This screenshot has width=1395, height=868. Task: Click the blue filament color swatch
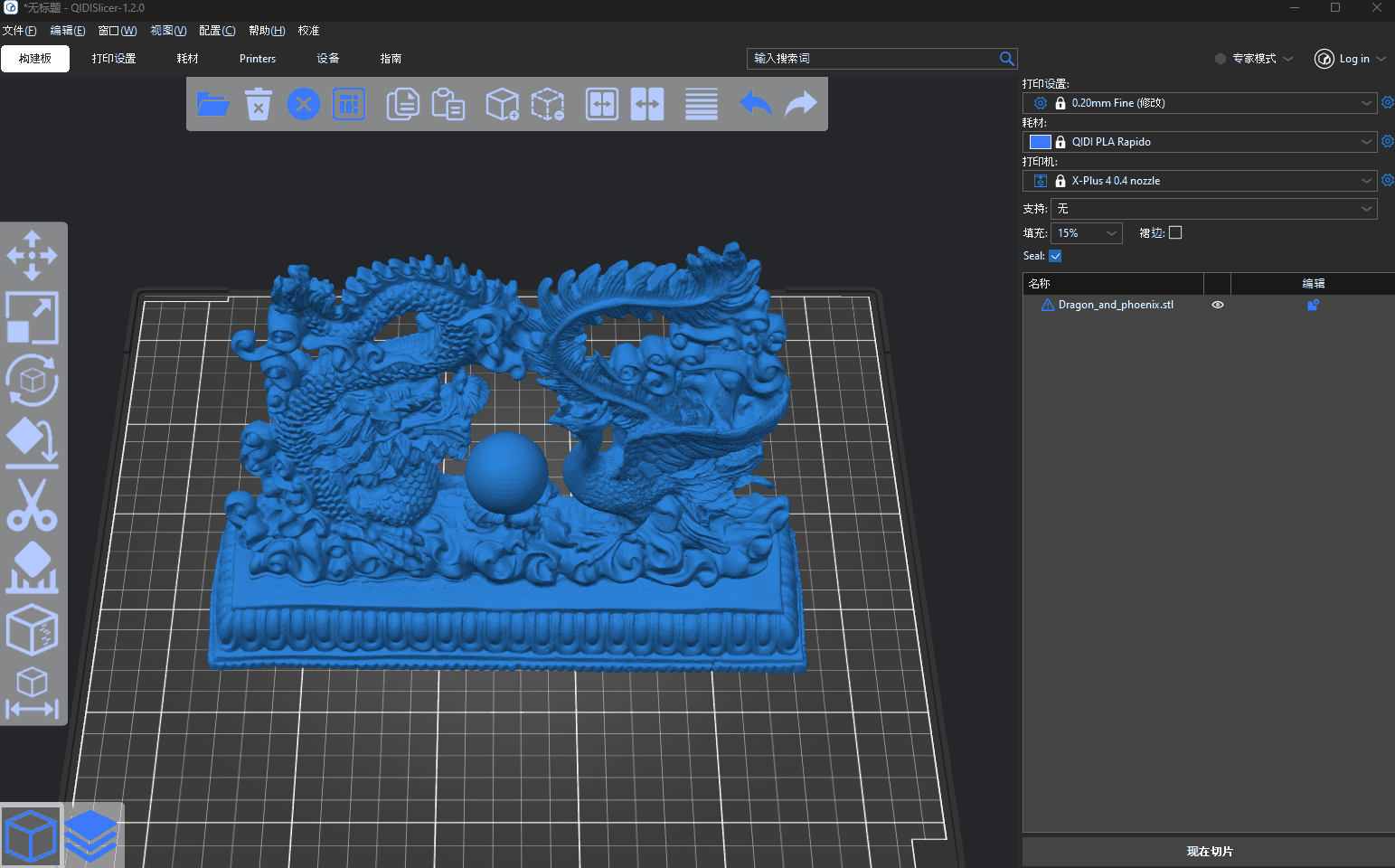pyautogui.click(x=1041, y=142)
